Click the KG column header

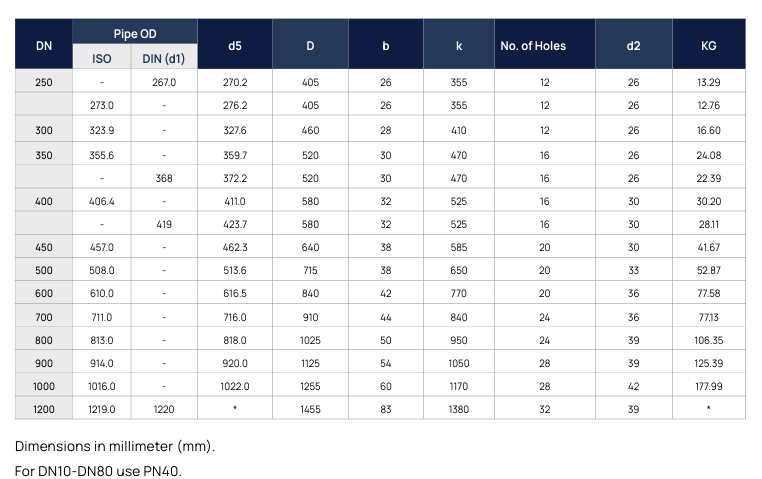tap(708, 46)
